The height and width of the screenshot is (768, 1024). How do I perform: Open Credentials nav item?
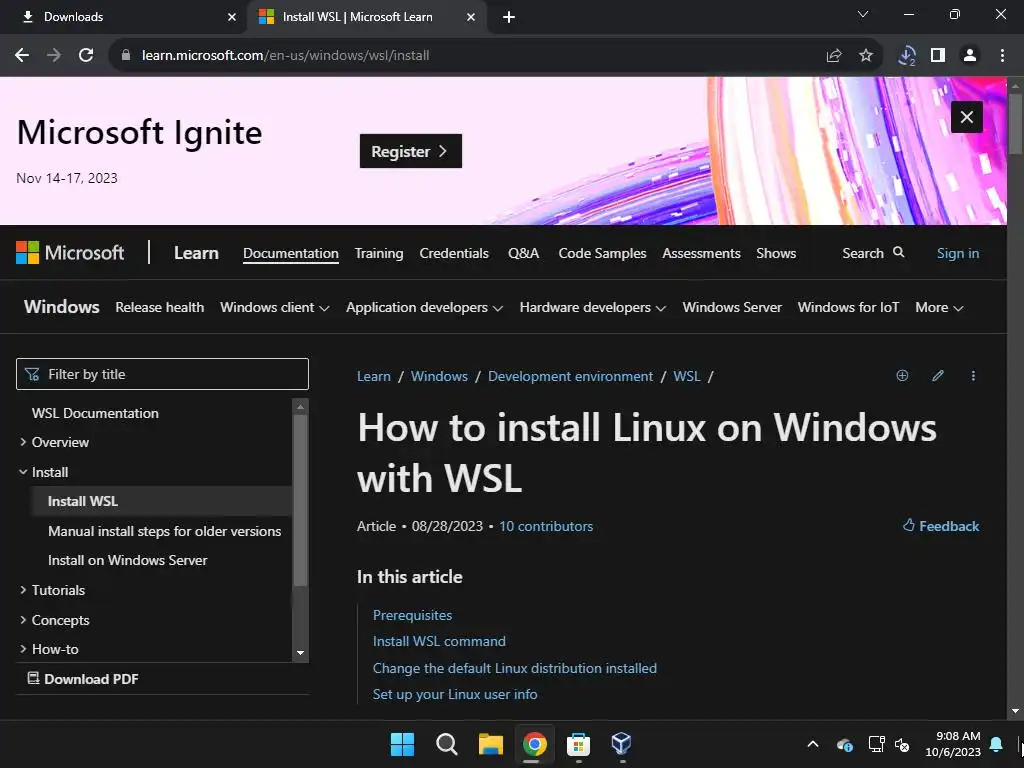point(454,253)
